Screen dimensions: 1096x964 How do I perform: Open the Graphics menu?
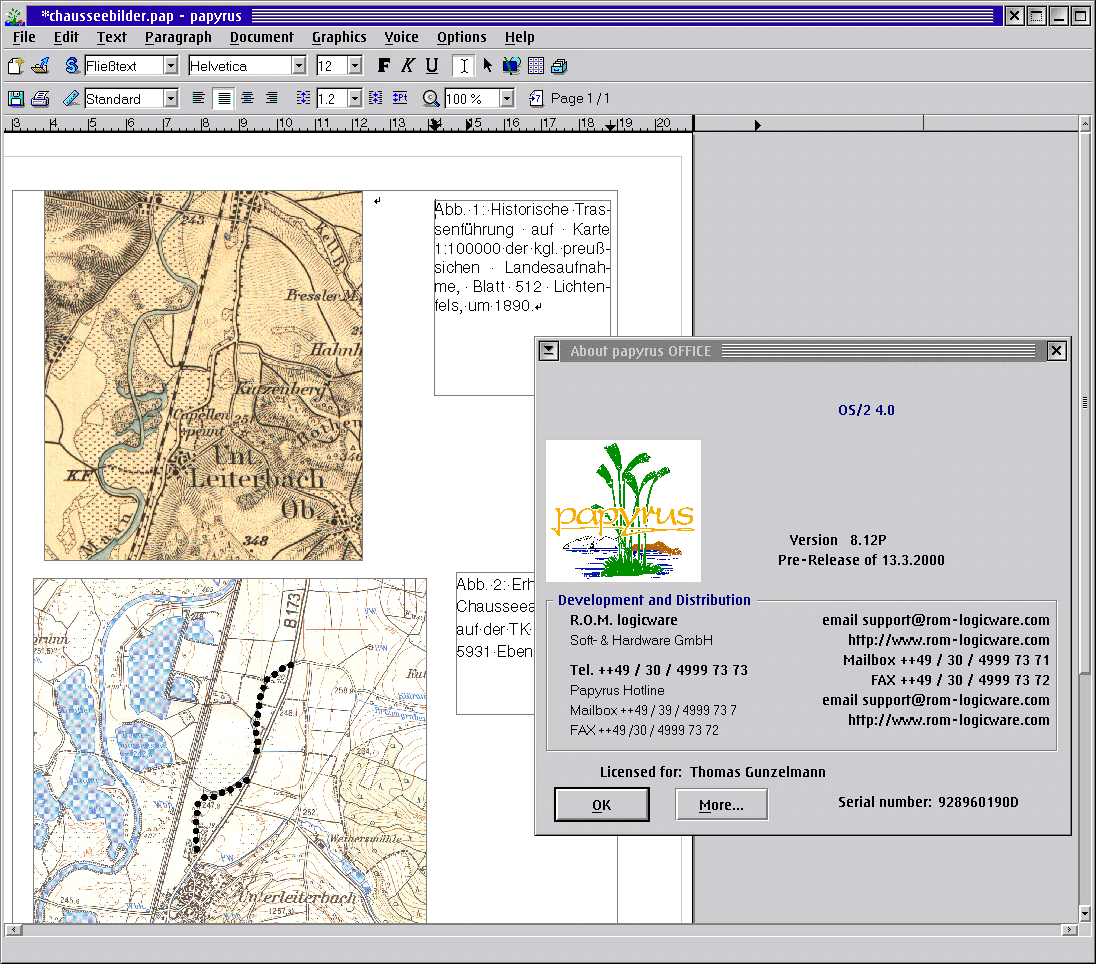coord(339,37)
